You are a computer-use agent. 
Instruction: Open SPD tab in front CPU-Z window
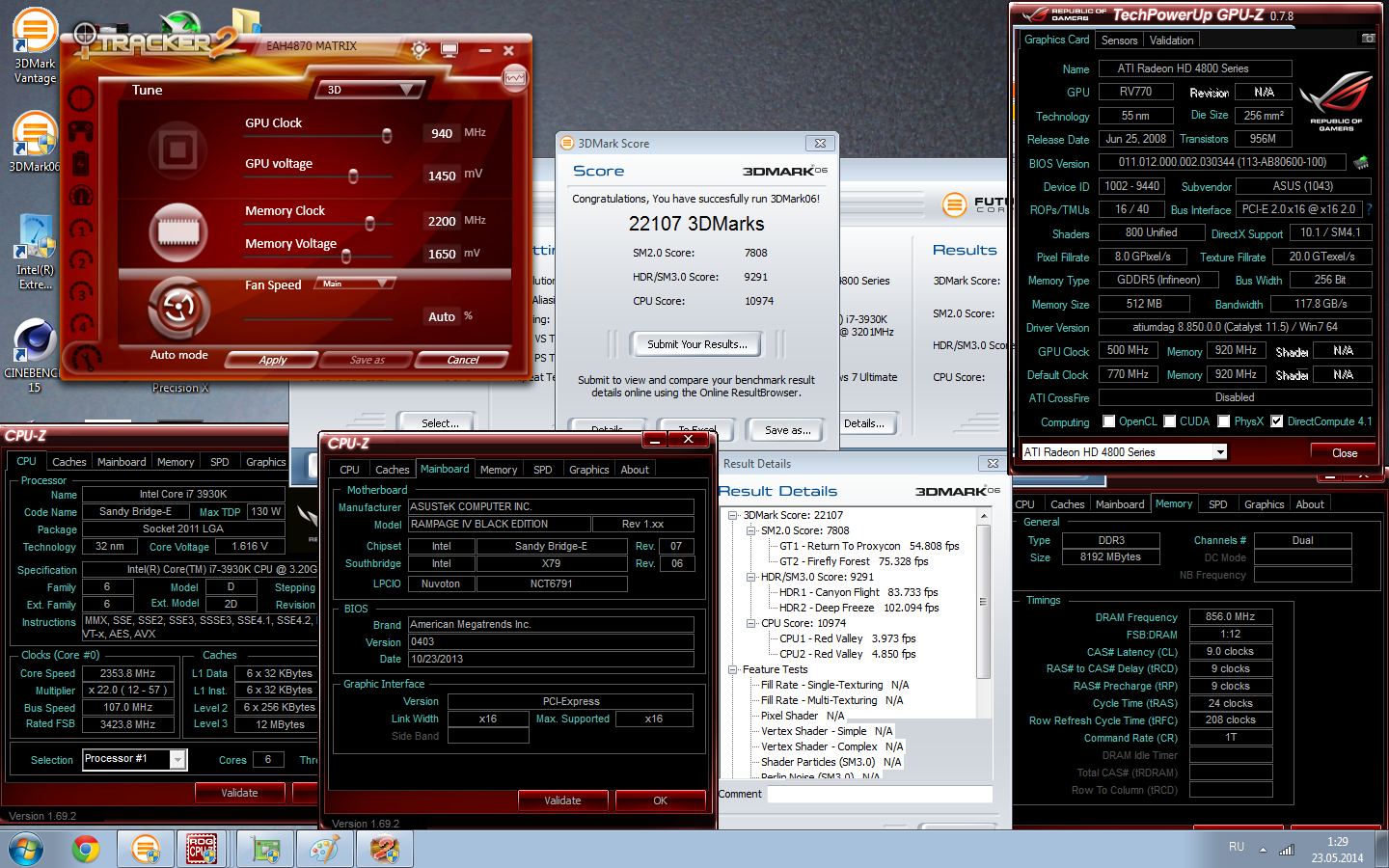(x=543, y=470)
